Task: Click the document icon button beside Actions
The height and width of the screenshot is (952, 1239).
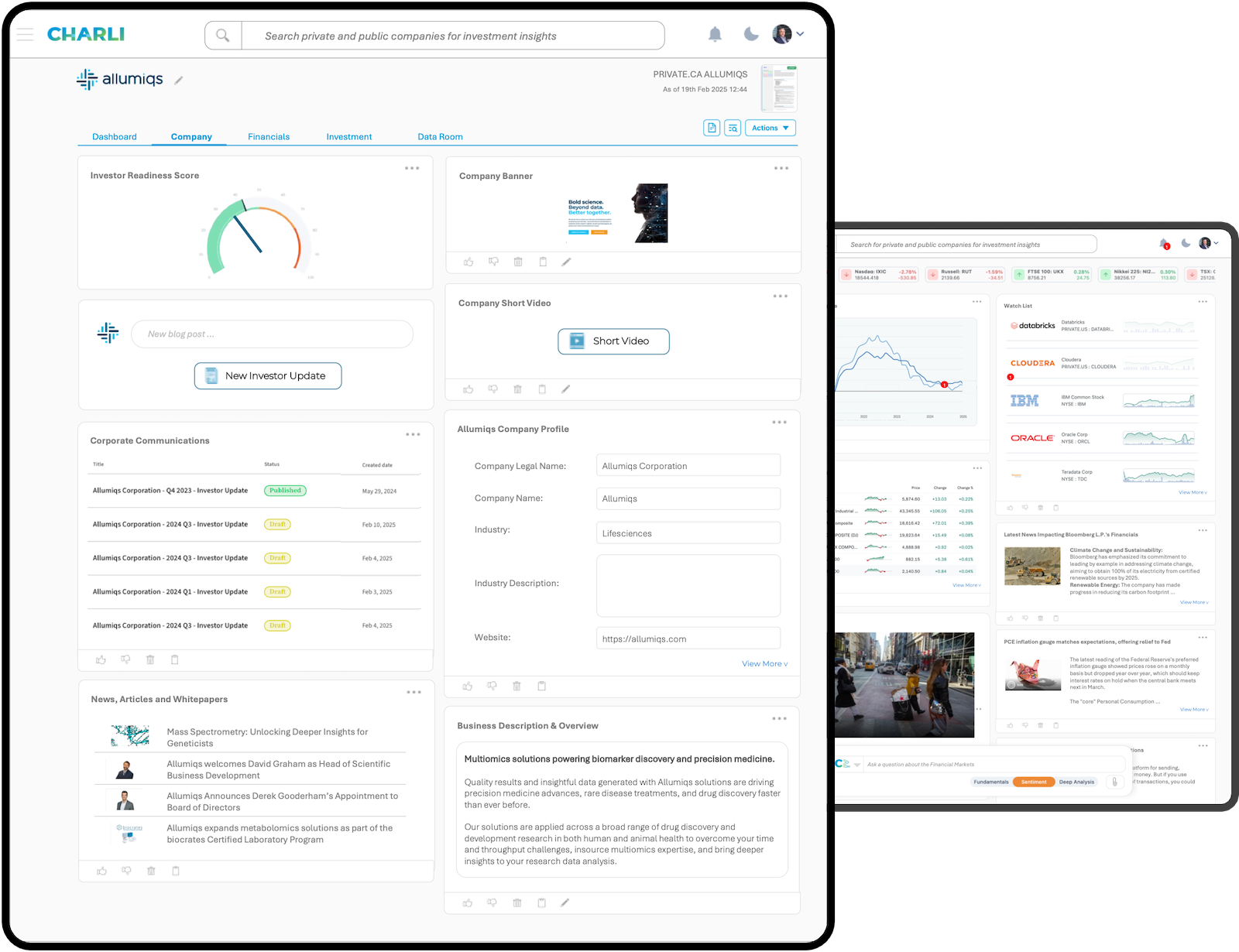Action: pos(712,128)
